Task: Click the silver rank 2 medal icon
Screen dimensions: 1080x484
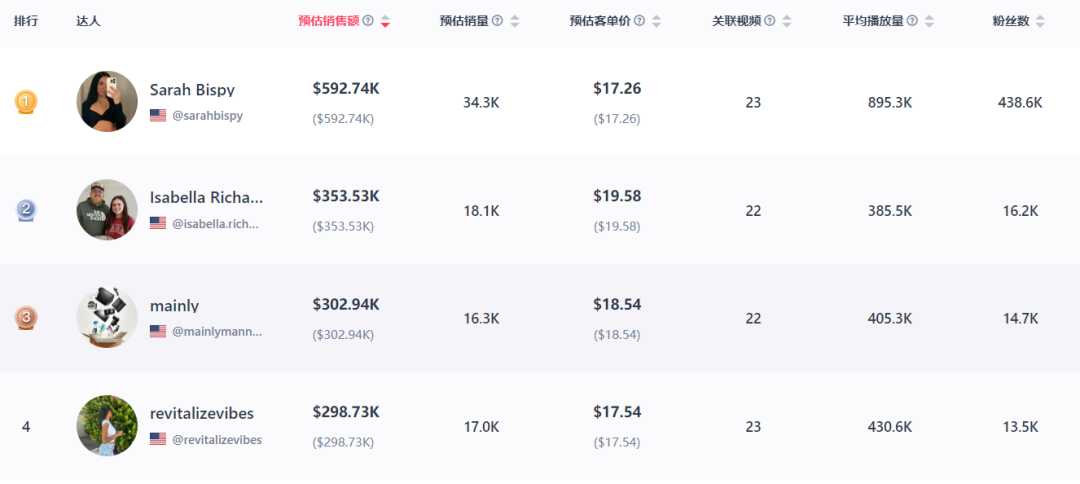Action: tap(26, 210)
